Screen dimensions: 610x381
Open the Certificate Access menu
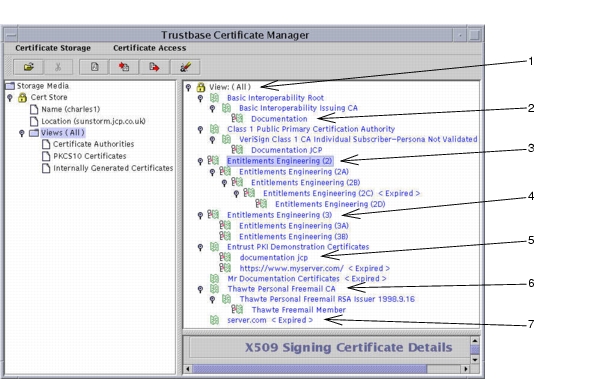(149, 48)
